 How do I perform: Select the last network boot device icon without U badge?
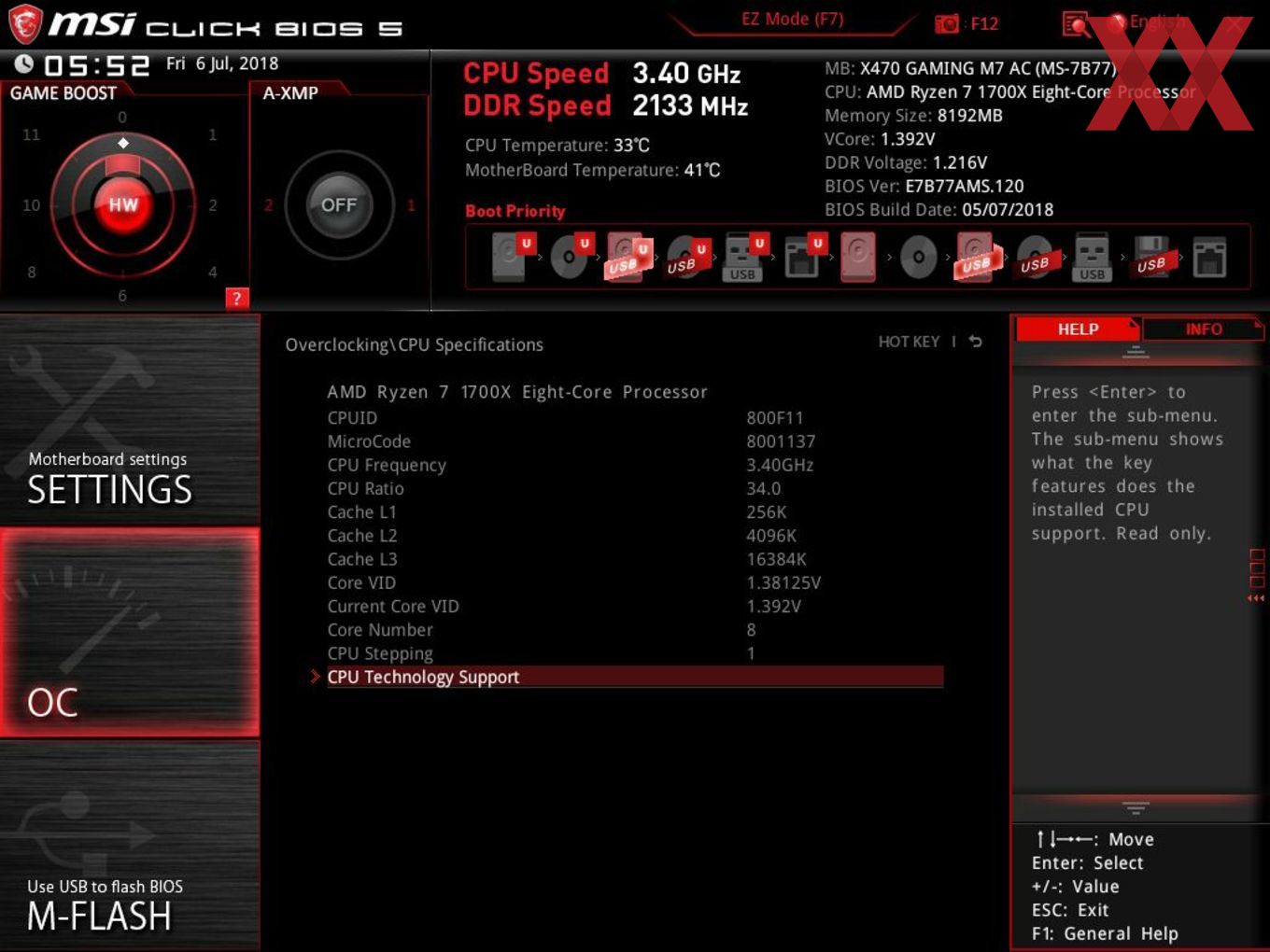(1209, 258)
